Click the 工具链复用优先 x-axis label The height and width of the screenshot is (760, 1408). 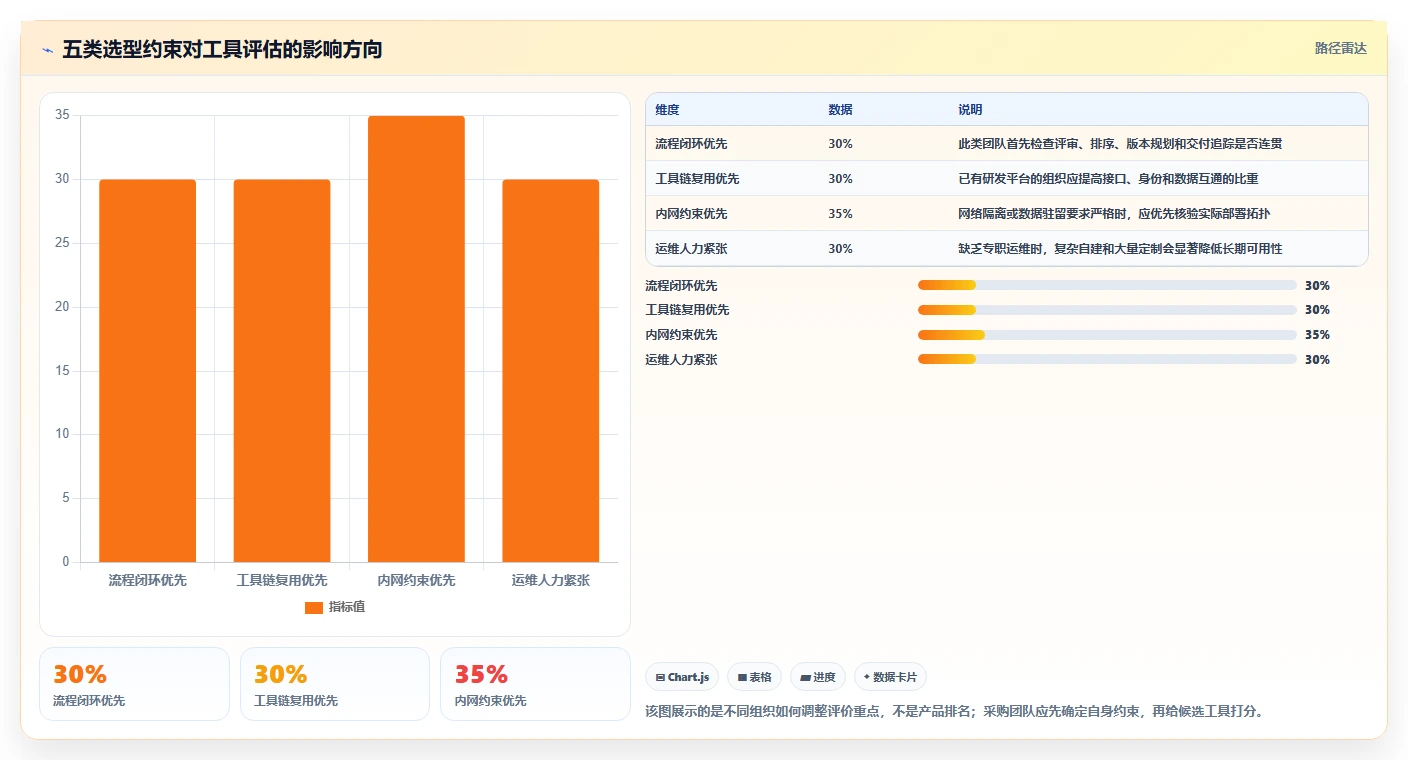click(x=282, y=580)
